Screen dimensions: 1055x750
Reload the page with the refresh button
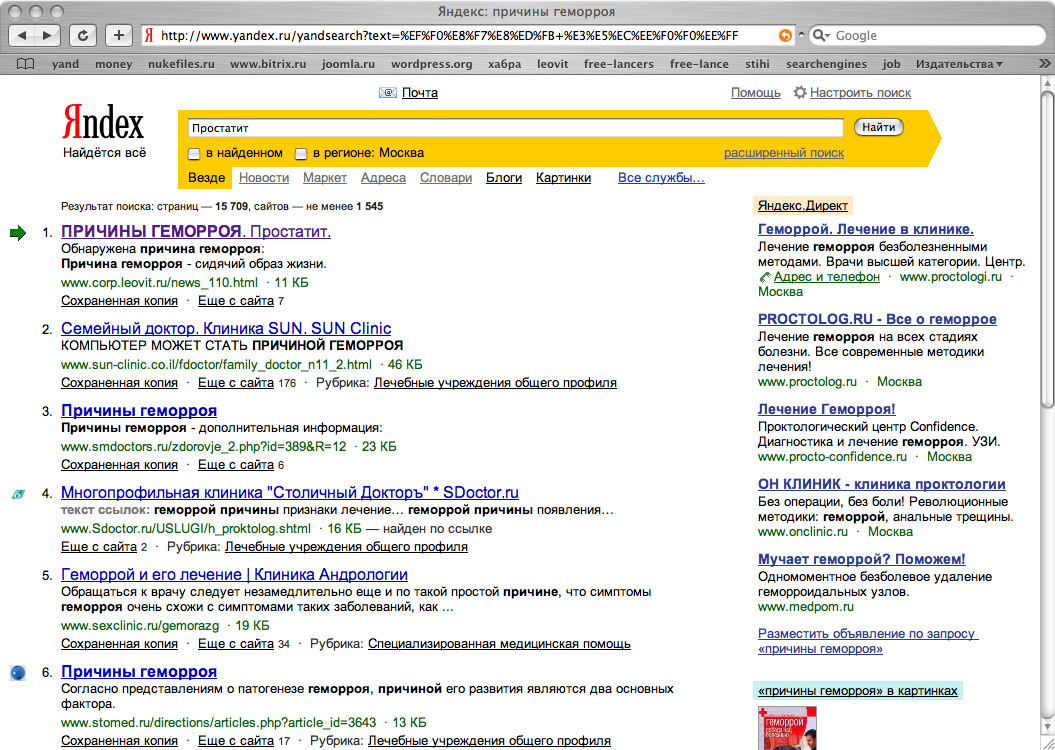[x=83, y=35]
